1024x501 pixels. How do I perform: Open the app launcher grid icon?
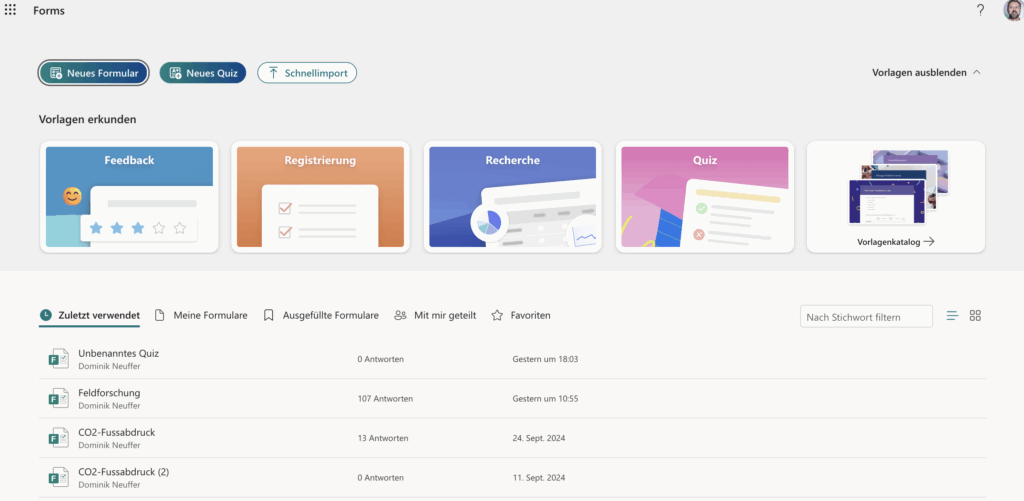(x=10, y=10)
